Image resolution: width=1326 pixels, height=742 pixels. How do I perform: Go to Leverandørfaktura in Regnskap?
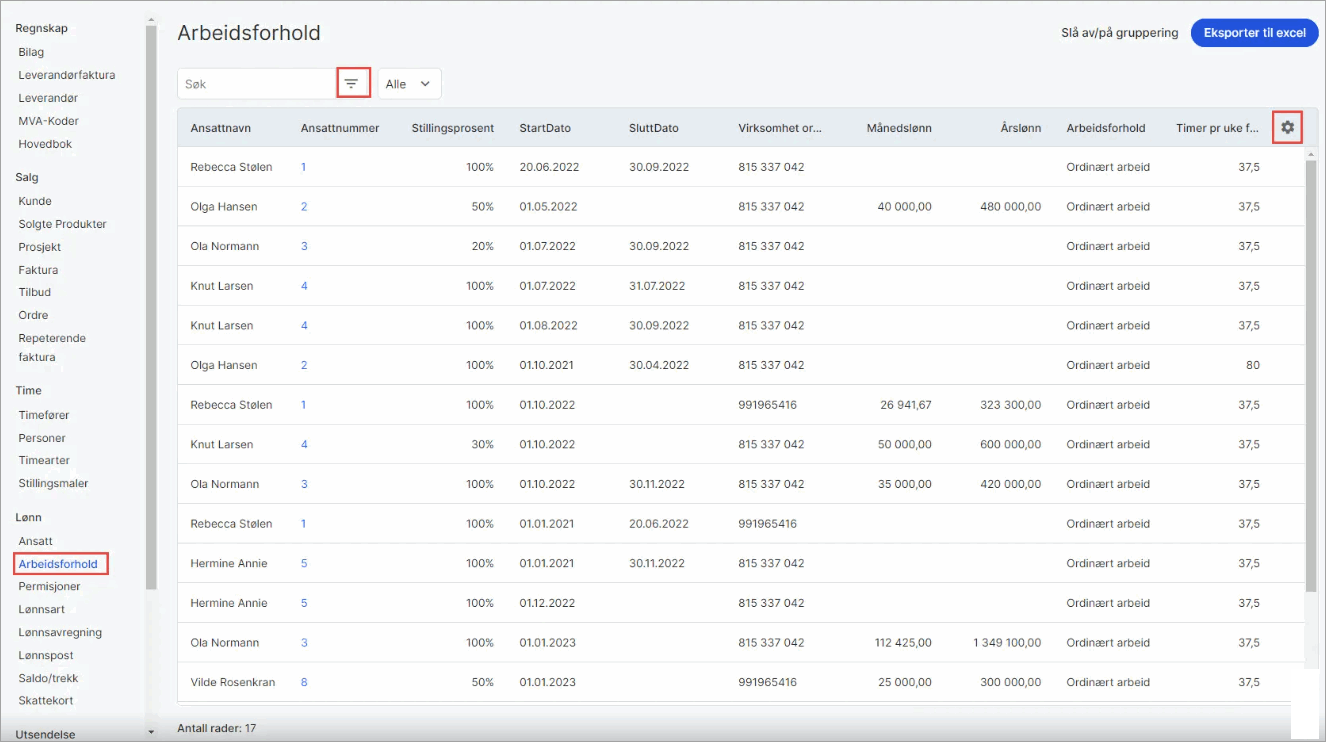point(67,75)
